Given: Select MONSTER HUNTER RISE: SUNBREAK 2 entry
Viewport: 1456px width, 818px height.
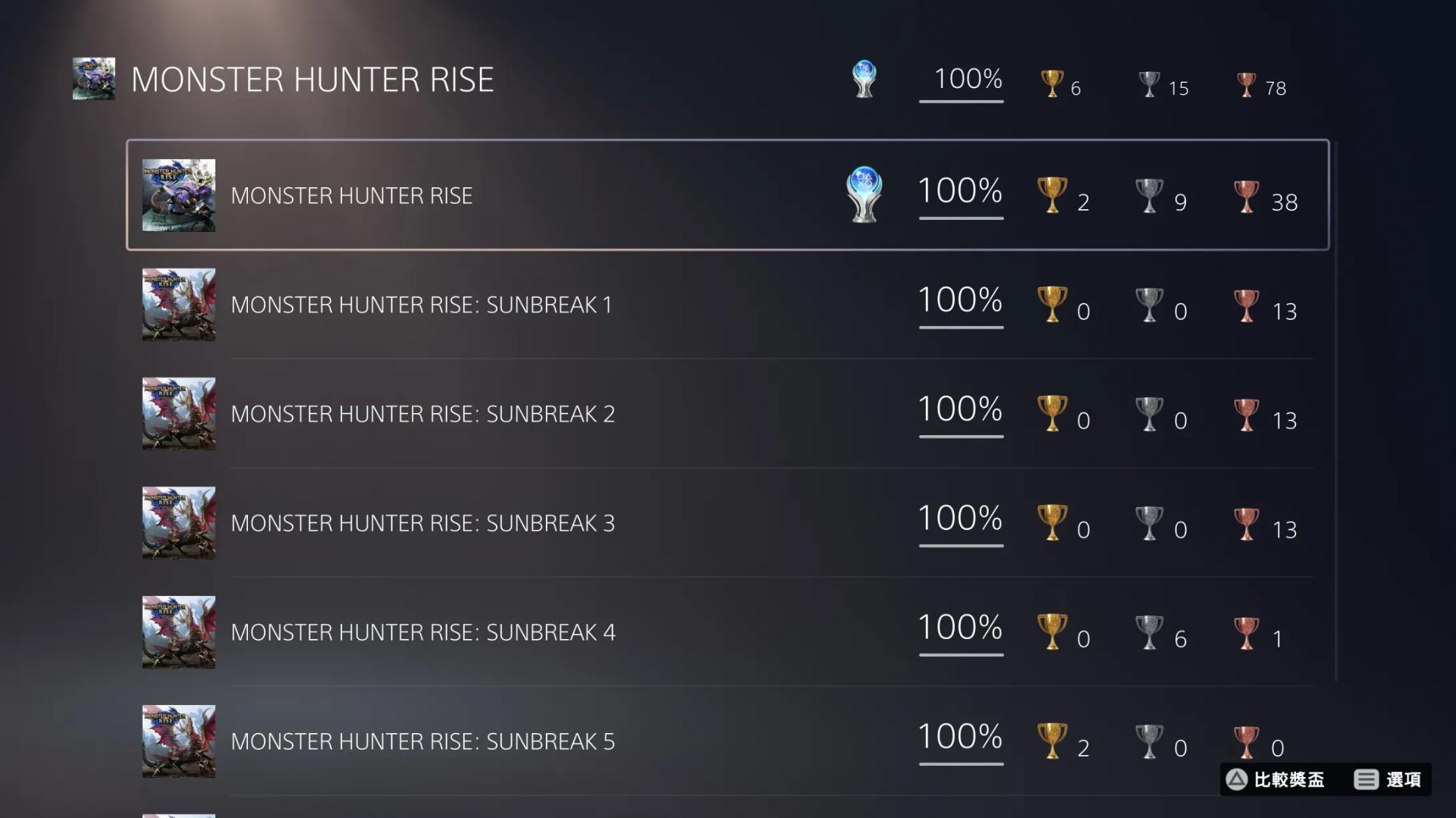Looking at the screenshot, I should tap(727, 413).
